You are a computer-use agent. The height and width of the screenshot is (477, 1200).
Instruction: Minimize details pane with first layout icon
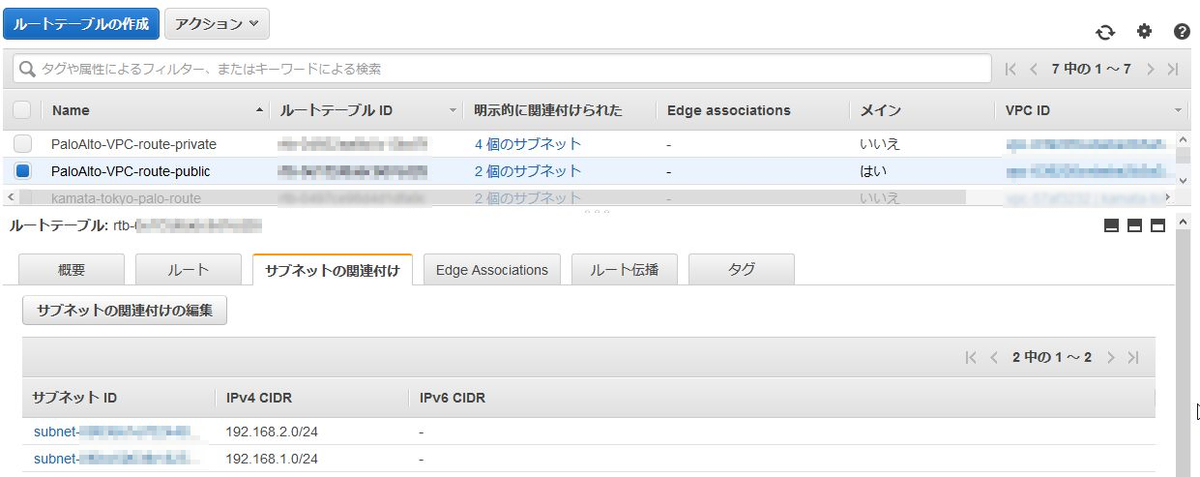click(x=1111, y=226)
